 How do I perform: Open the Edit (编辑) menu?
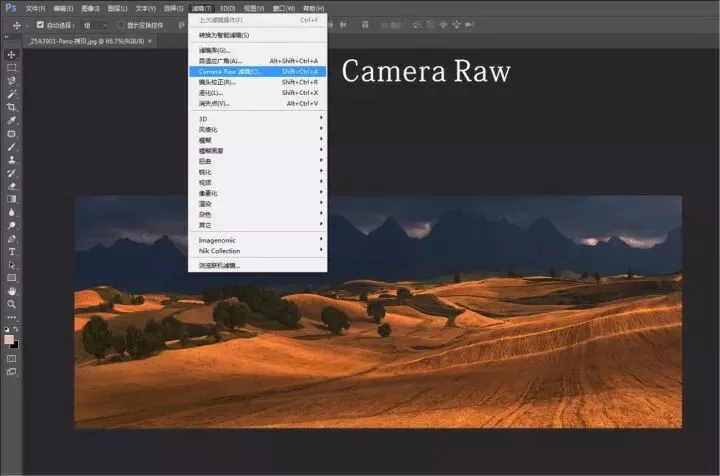63,8
